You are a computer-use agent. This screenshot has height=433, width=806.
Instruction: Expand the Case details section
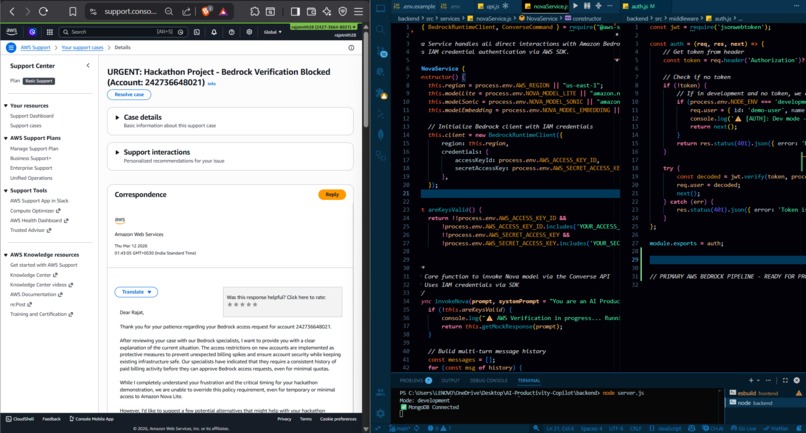[x=117, y=117]
